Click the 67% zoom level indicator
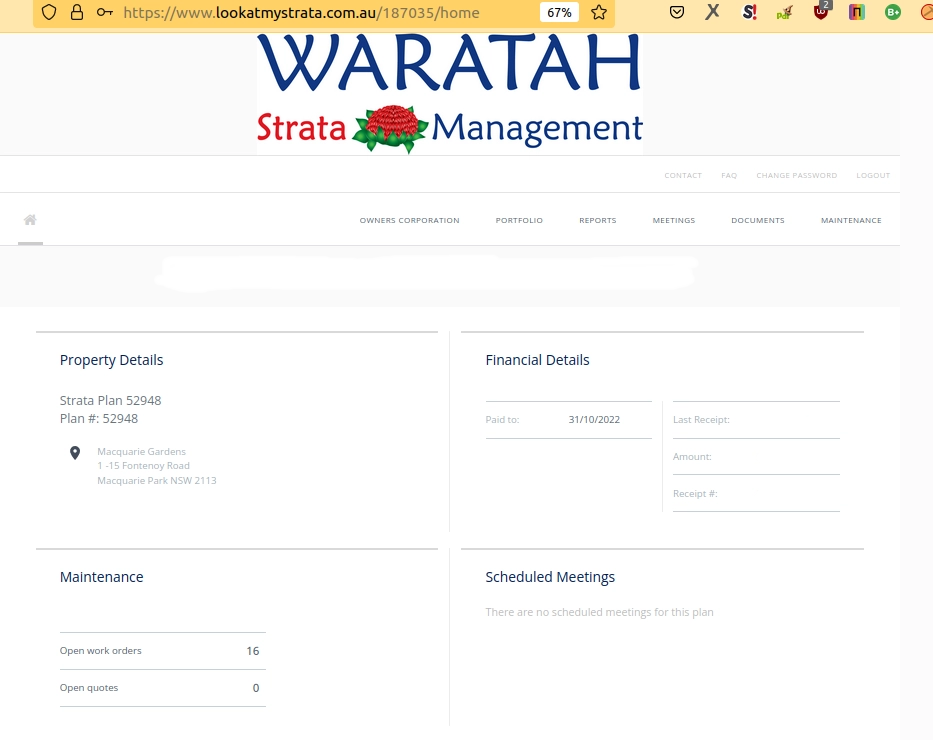The width and height of the screenshot is (933, 740). [x=559, y=13]
